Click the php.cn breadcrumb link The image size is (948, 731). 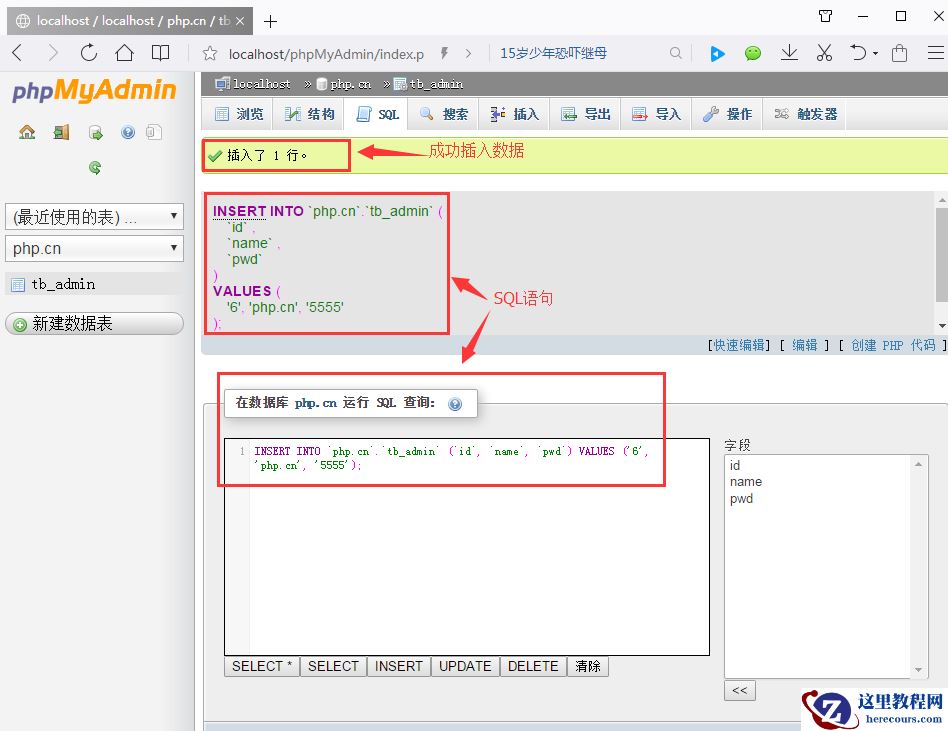click(351, 84)
